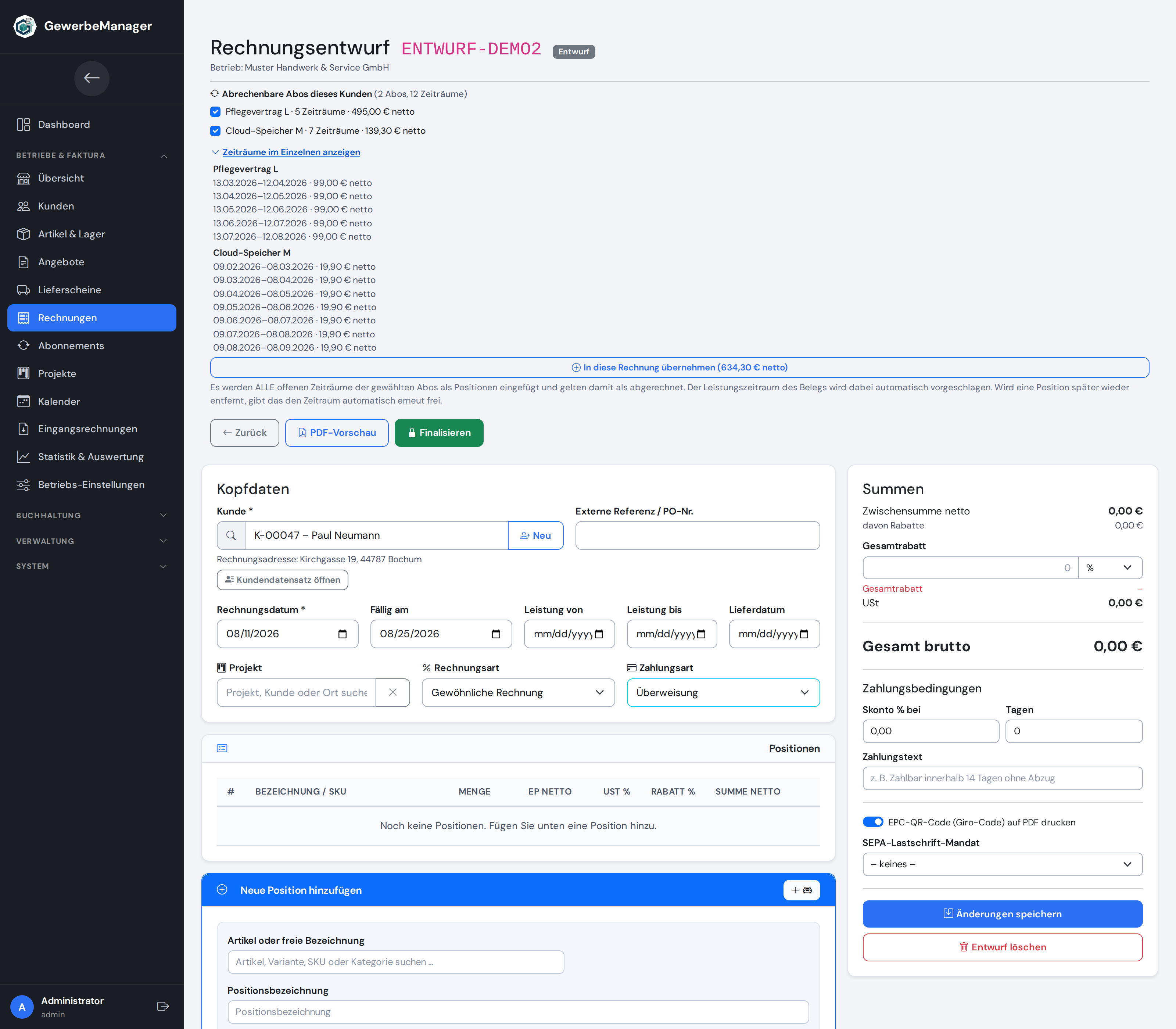Open calendar picker in Leistung von field
The height and width of the screenshot is (1029, 1176).
tap(599, 634)
